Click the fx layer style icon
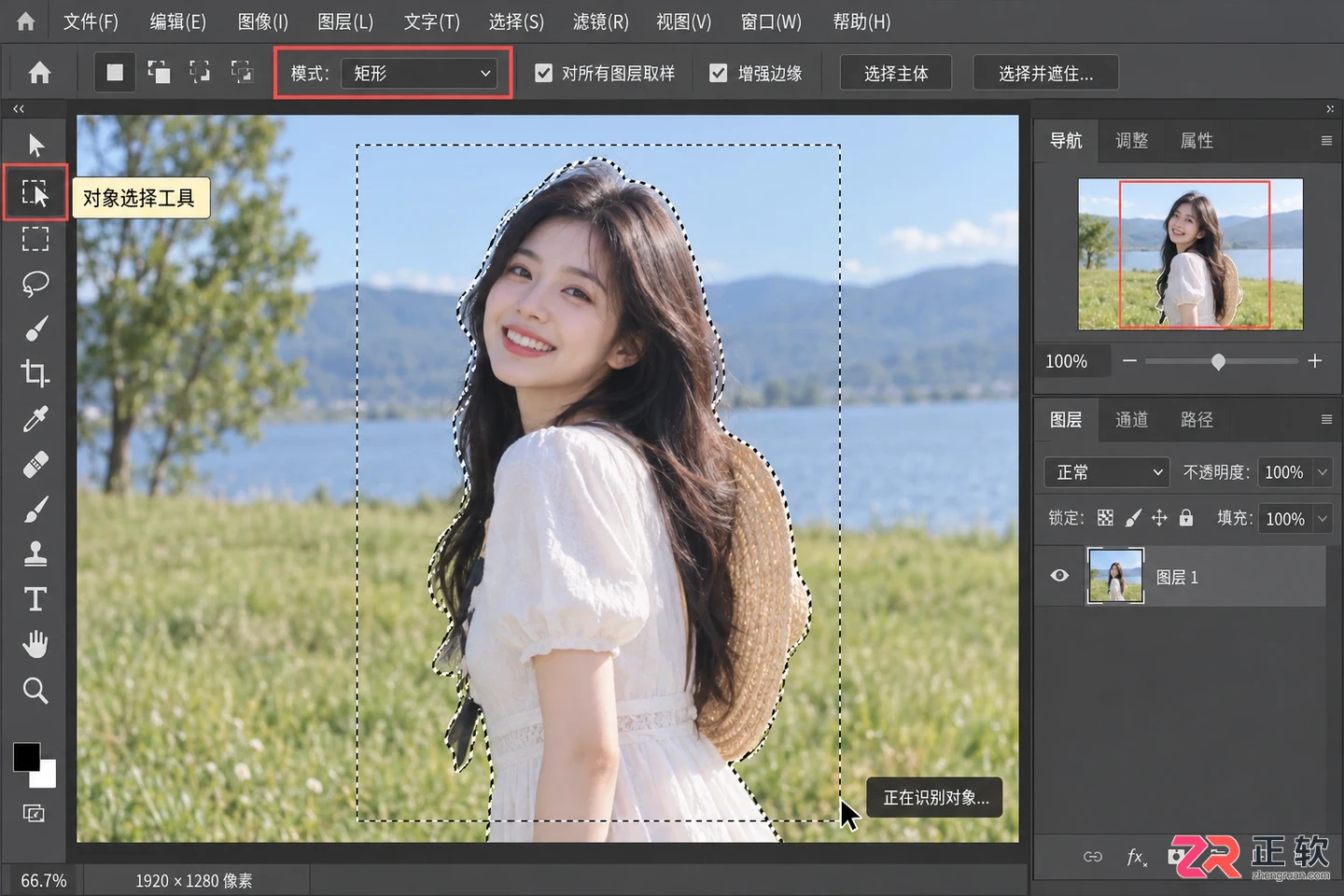The image size is (1344, 896). [1137, 857]
